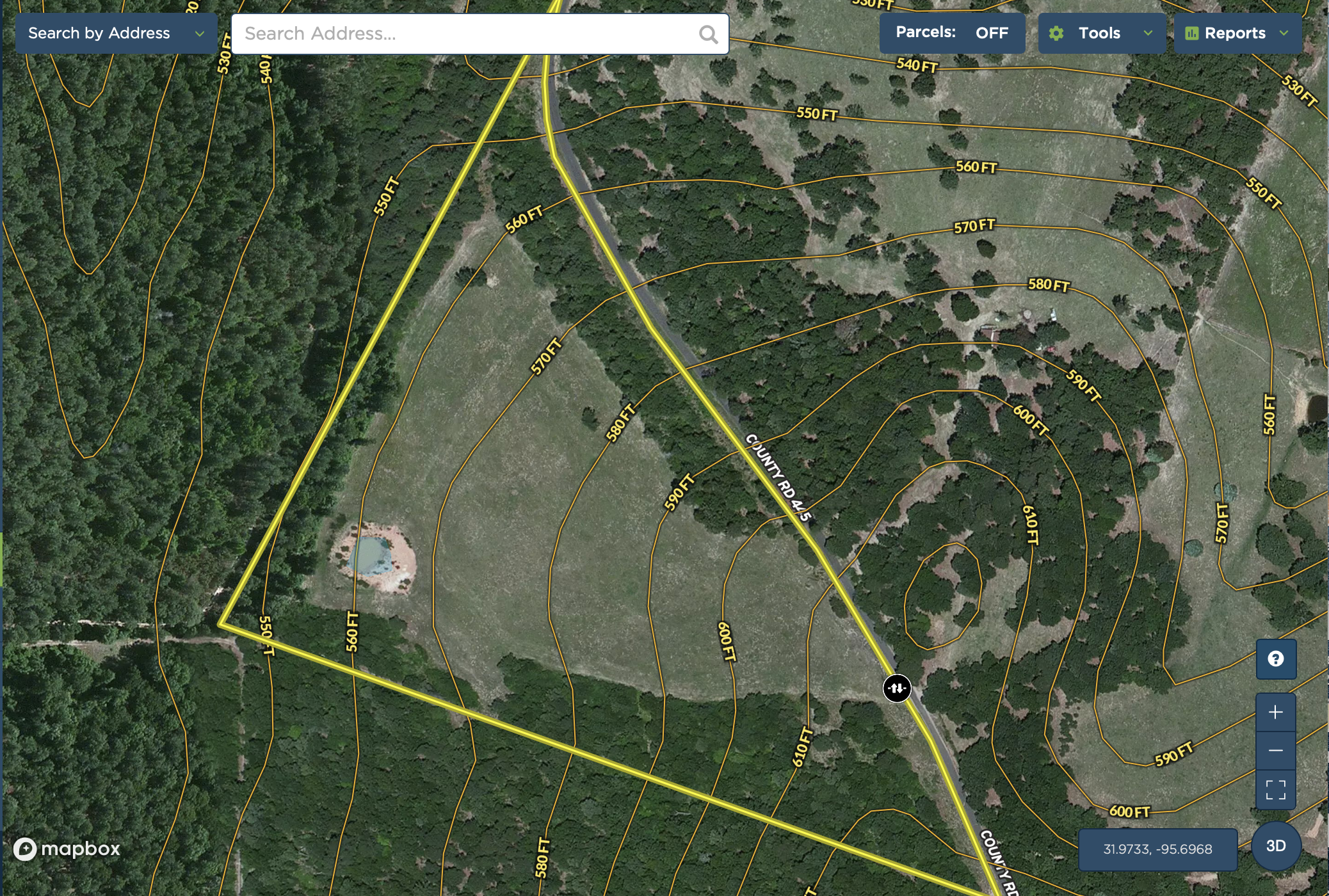Click the pond in the pasture
Screen dimensions: 1329x896
coord(371,556)
